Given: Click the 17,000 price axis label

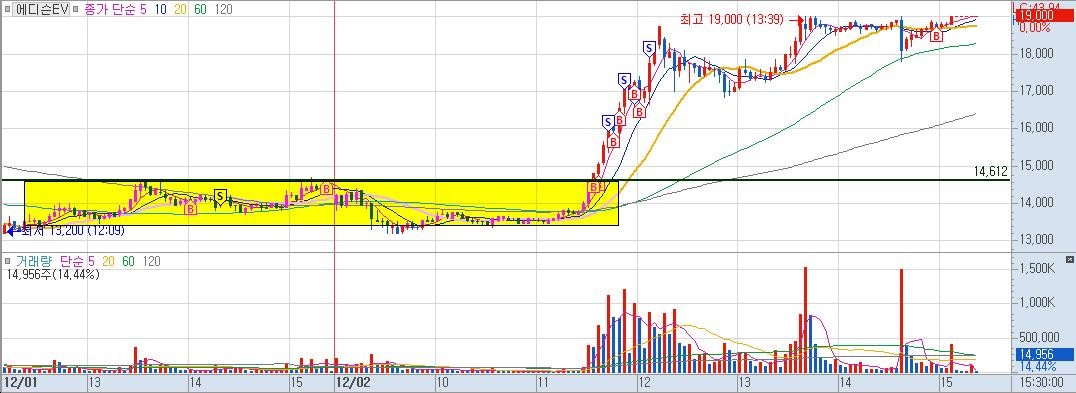Looking at the screenshot, I should pos(1036,91).
